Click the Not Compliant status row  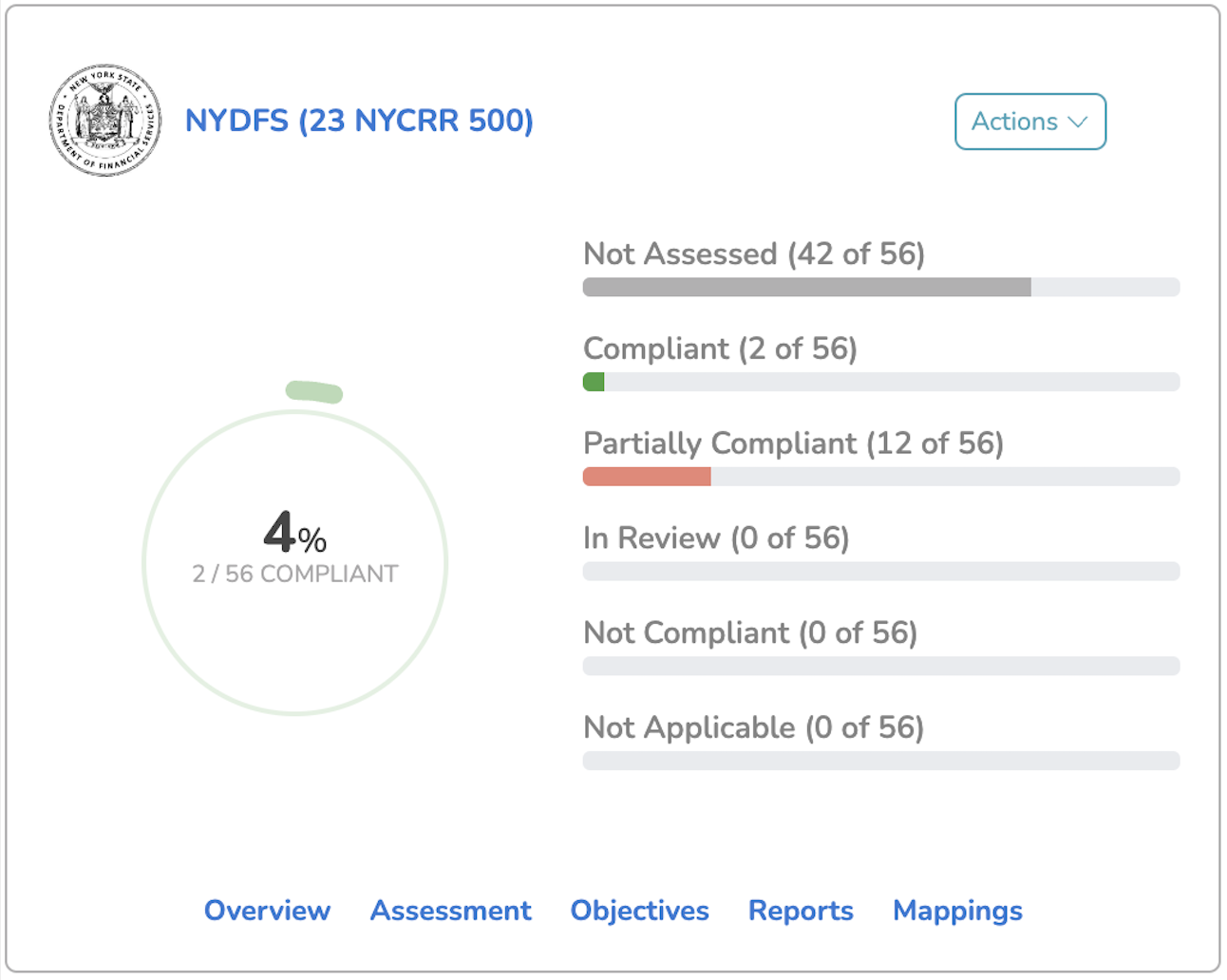pos(749,632)
